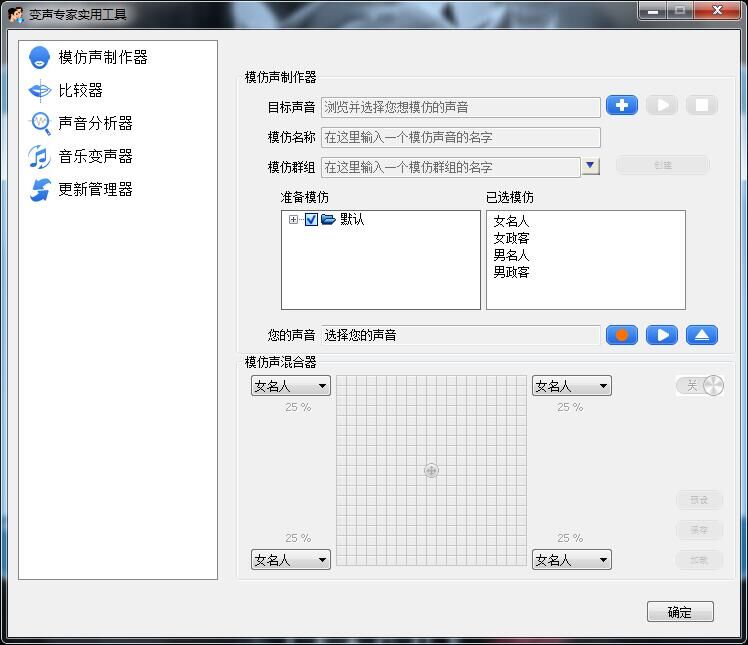This screenshot has height=645, width=748.
Task: Toggle the 关 switch in the mixer
Action: pyautogui.click(x=700, y=385)
